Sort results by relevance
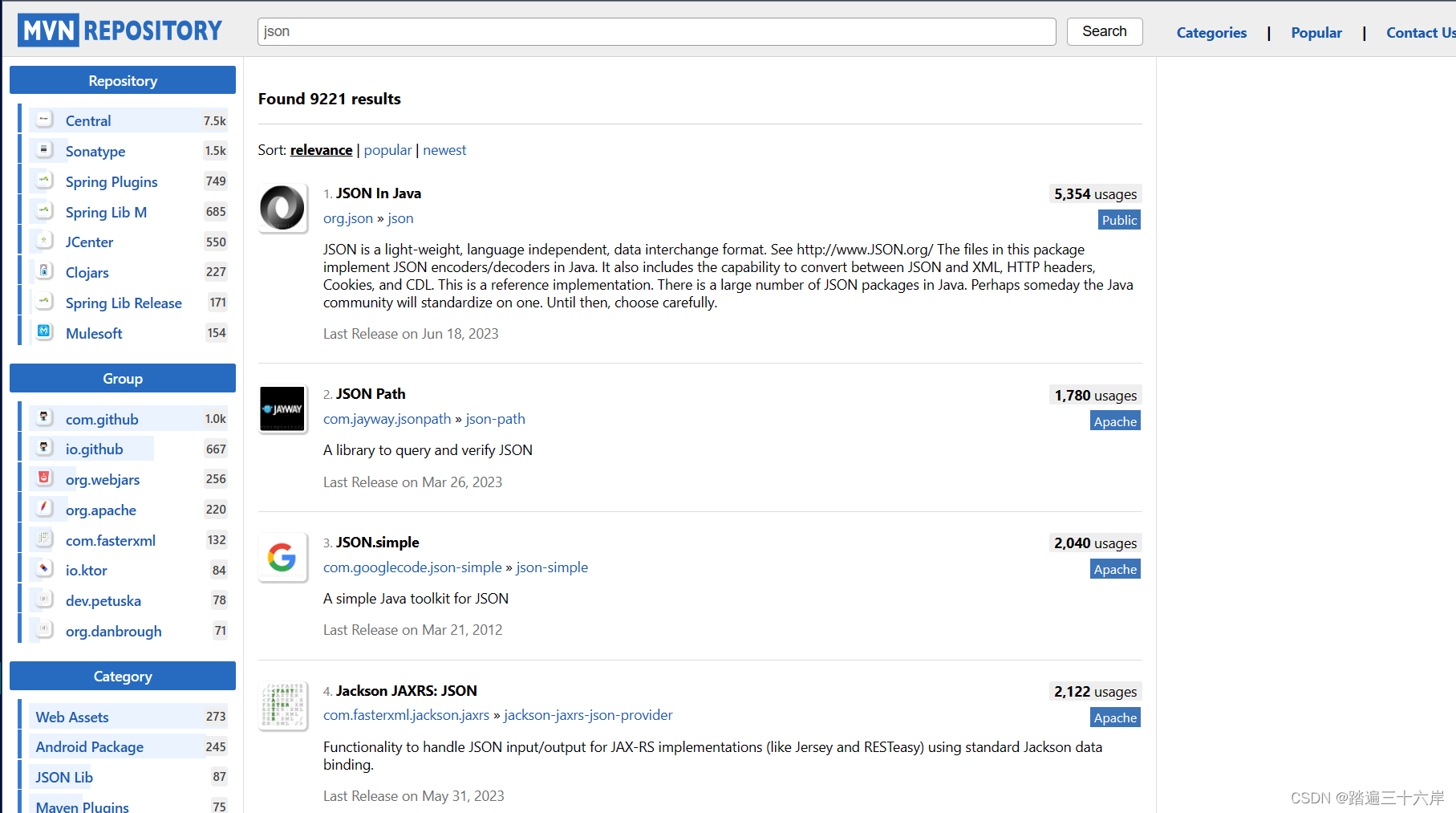Image resolution: width=1456 pixels, height=813 pixels. pos(321,150)
